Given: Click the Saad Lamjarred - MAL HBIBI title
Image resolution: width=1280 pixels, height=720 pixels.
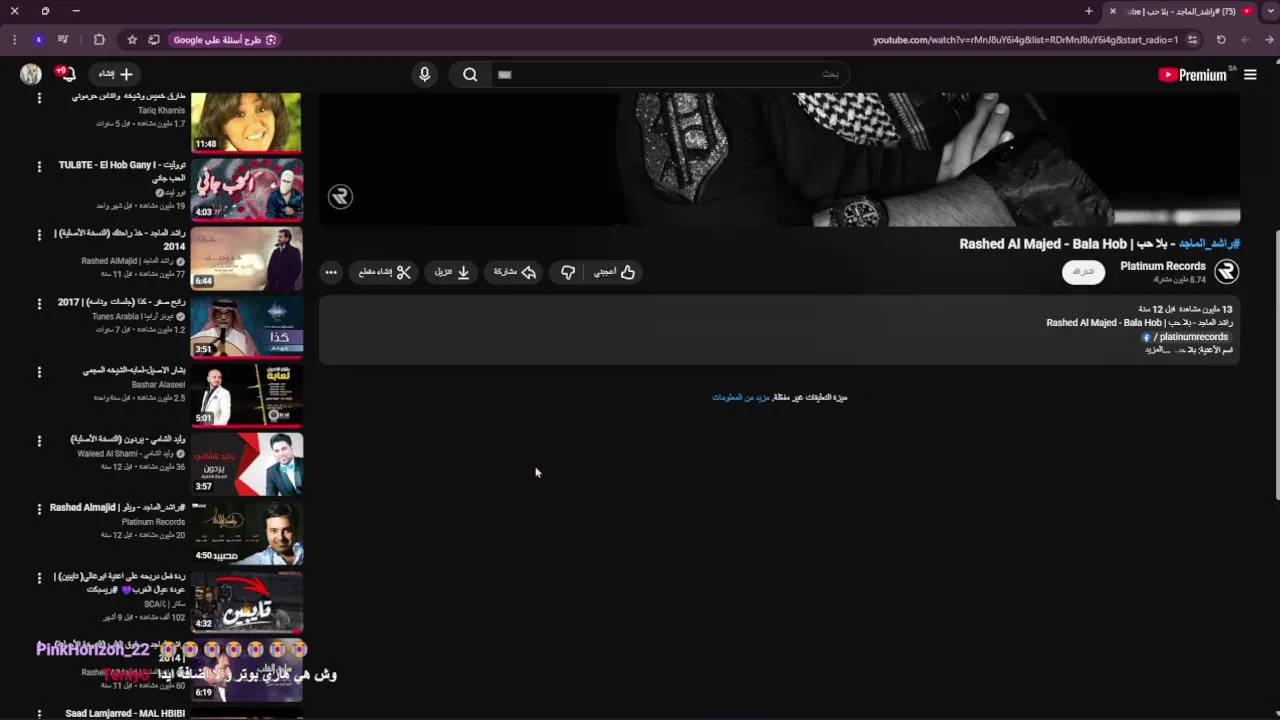Looking at the screenshot, I should 125,714.
